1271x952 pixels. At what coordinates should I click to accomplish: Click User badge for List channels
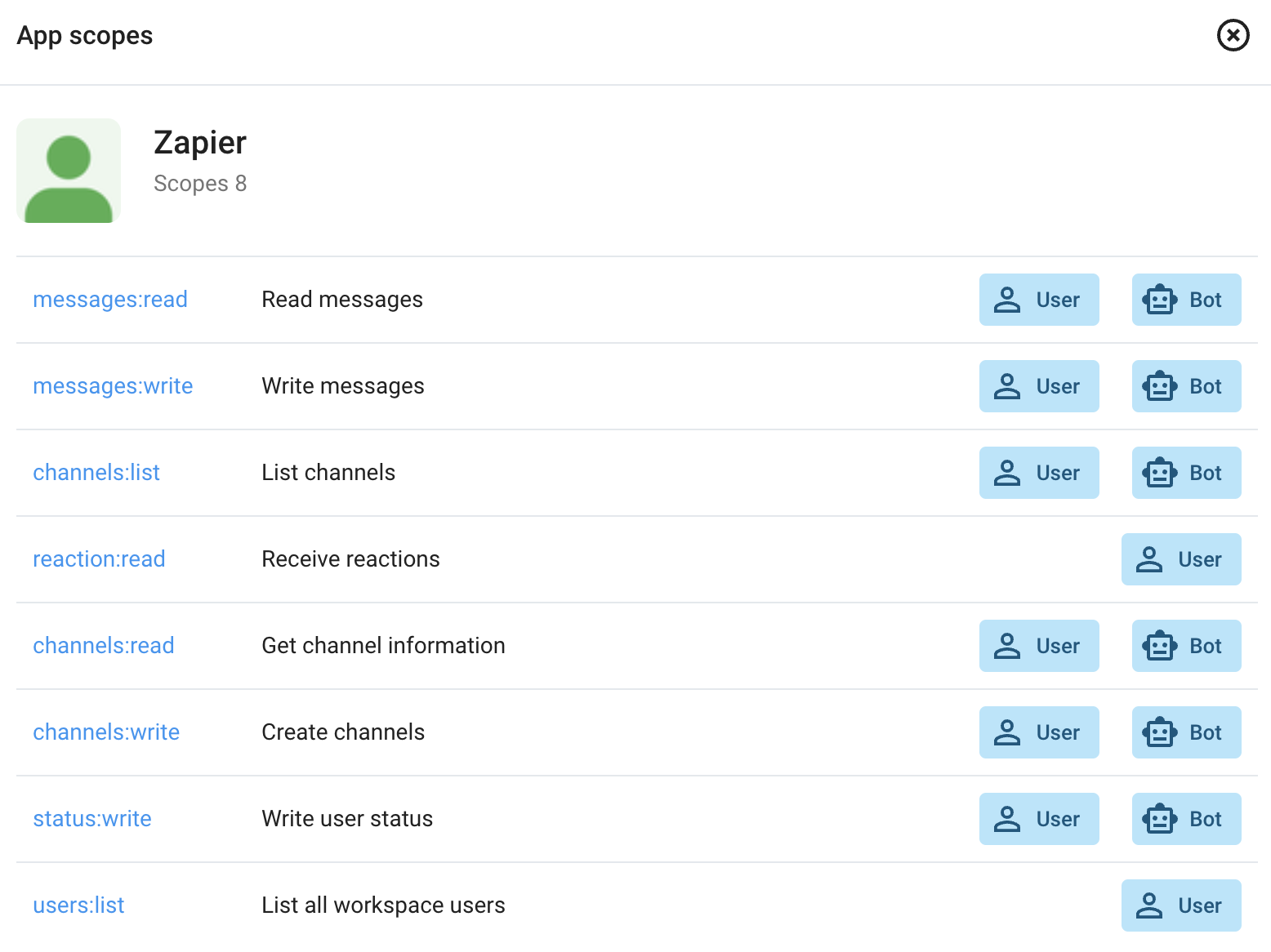coord(1039,473)
